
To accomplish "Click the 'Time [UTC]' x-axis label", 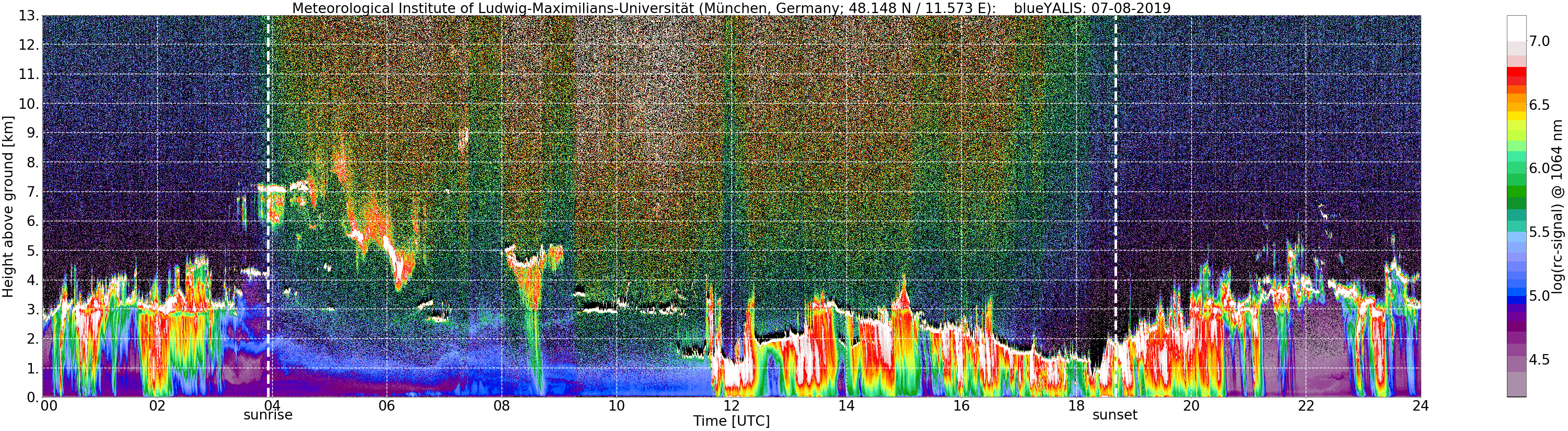I will tap(731, 421).
